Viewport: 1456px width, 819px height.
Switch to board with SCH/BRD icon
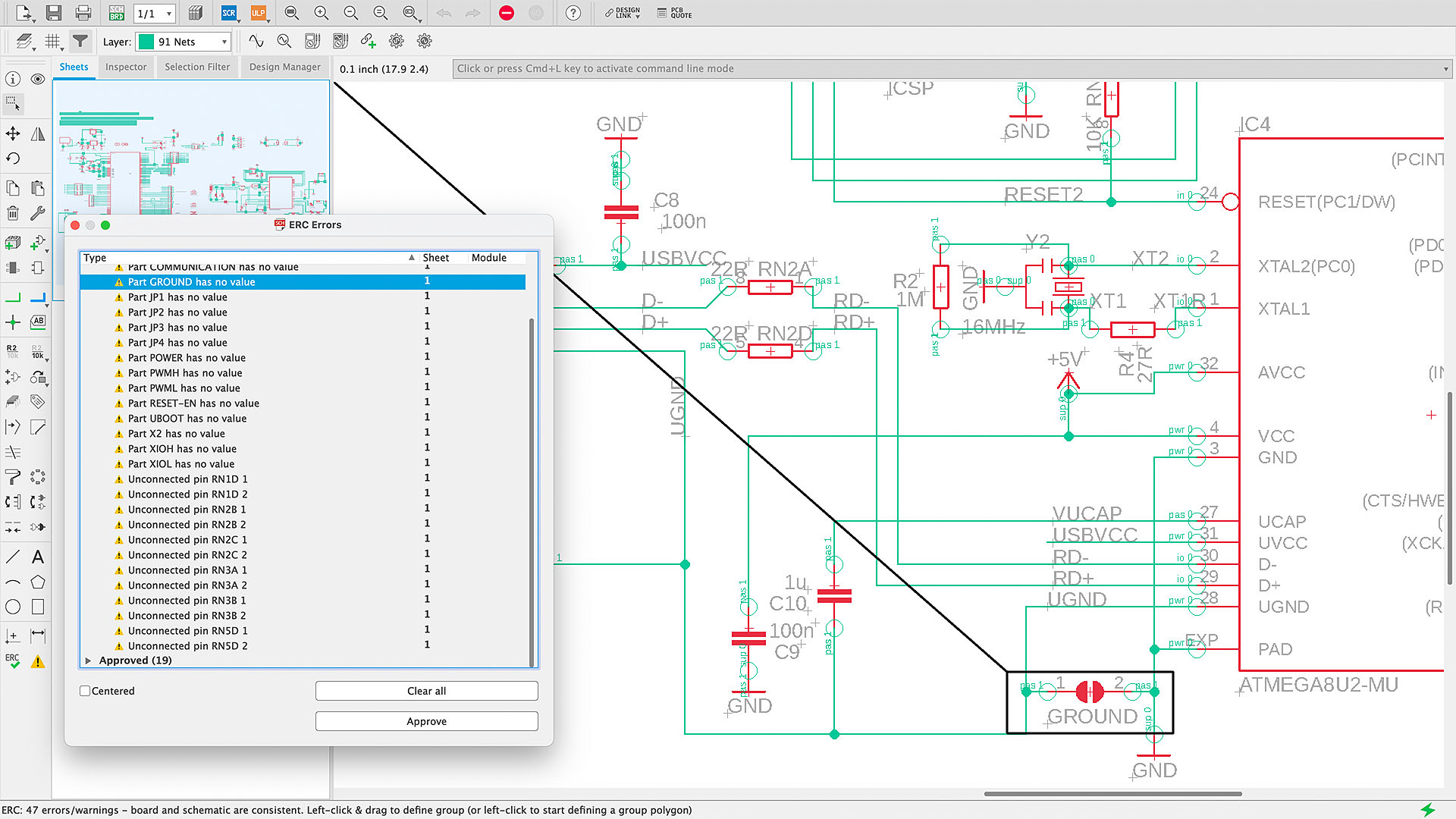[x=116, y=13]
